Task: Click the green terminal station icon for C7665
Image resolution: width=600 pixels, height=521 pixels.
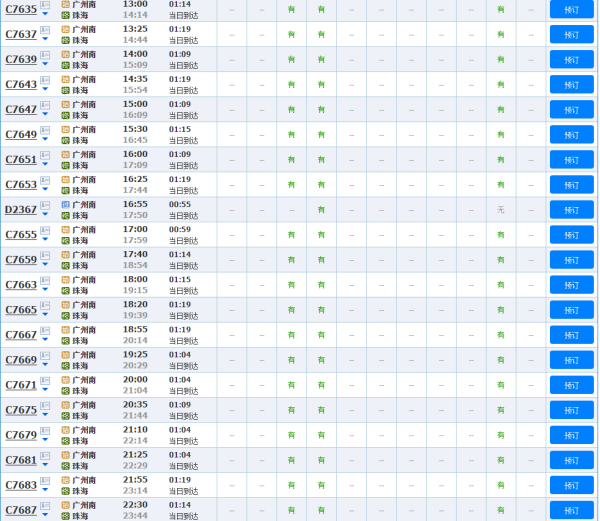Action: coord(66,316)
